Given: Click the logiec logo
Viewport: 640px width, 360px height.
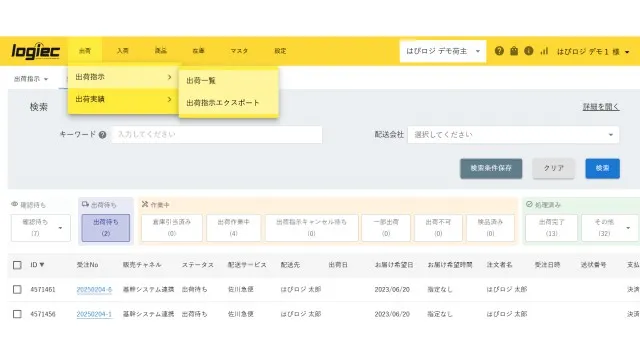Looking at the screenshot, I should click(36, 51).
